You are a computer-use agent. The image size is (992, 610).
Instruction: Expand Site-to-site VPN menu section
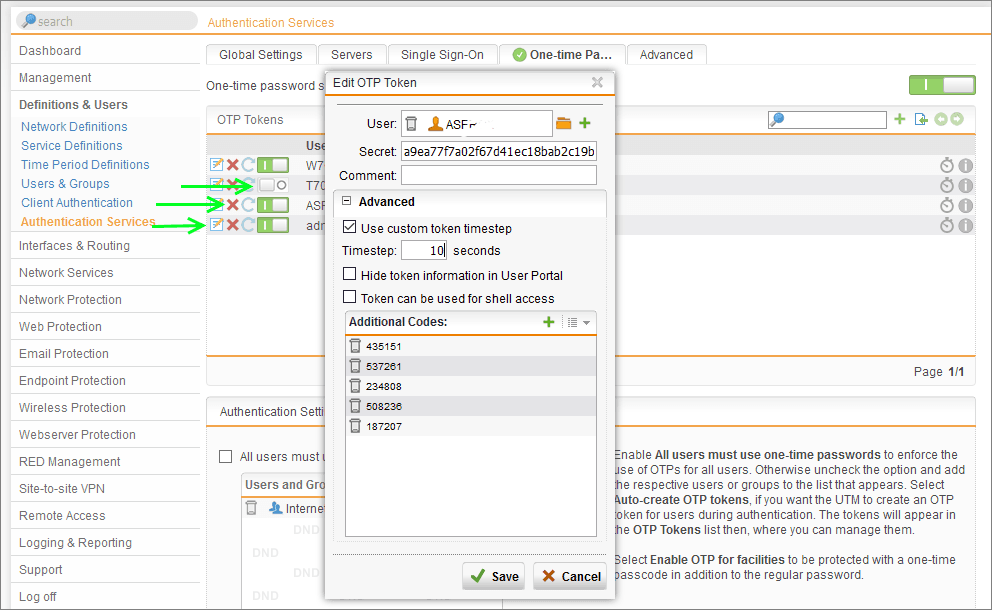pos(62,489)
